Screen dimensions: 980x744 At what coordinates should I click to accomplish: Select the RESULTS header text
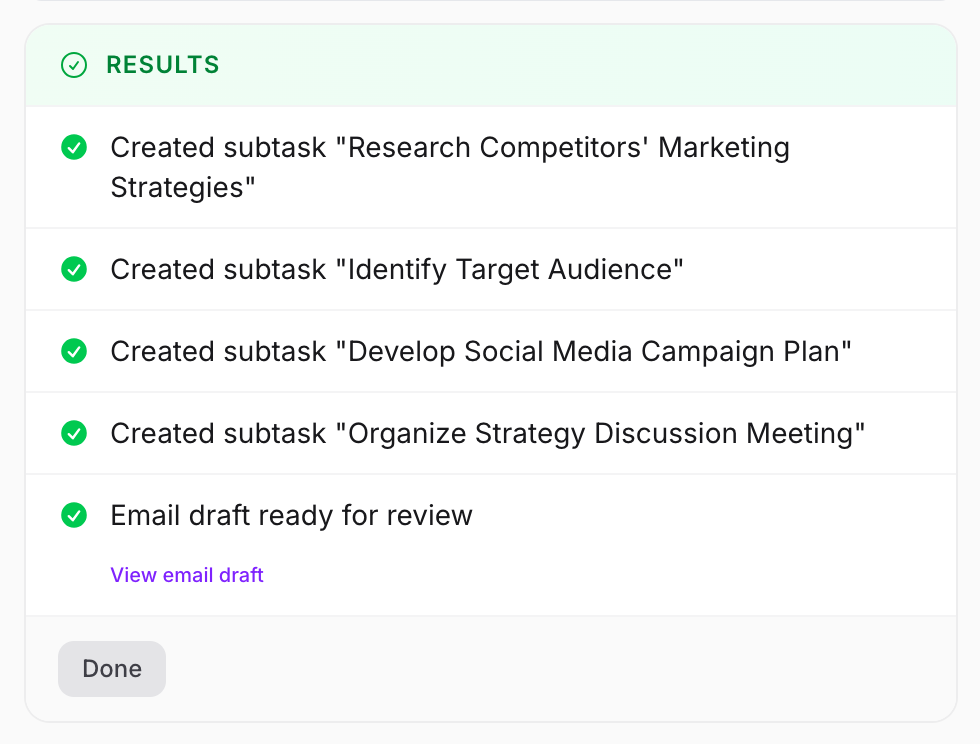click(x=163, y=65)
